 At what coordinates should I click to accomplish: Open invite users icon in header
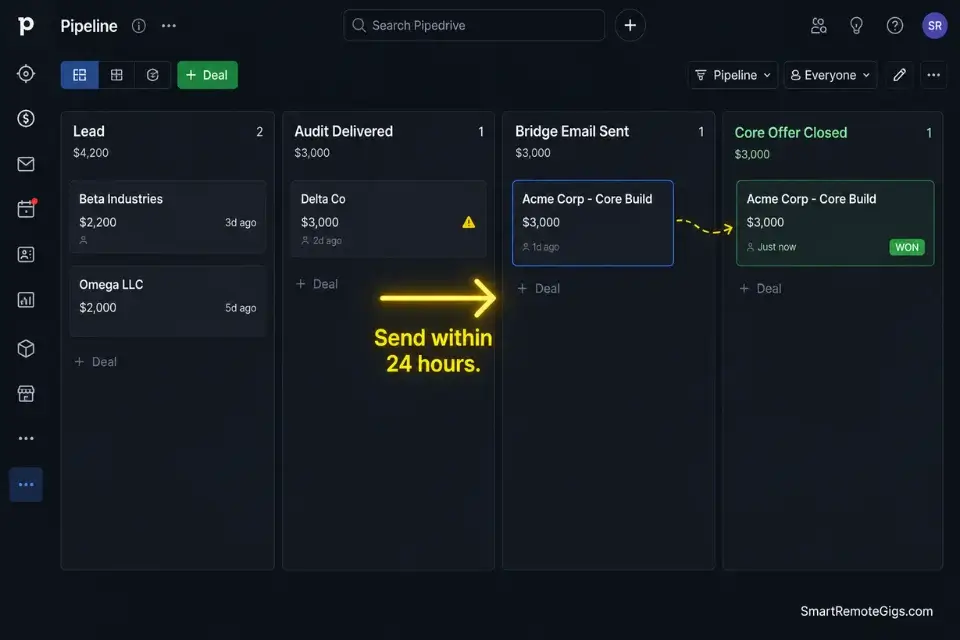click(x=819, y=26)
